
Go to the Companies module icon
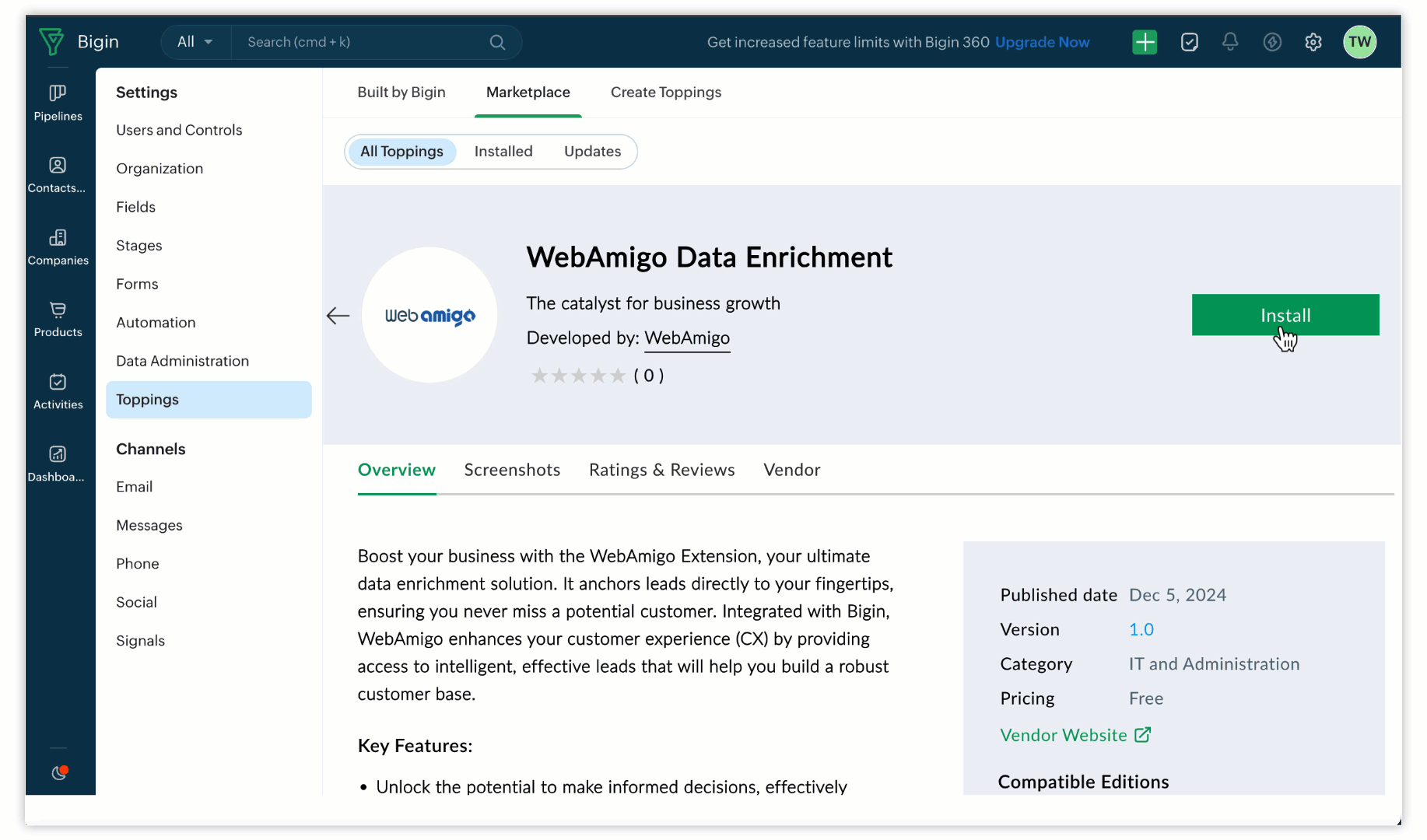click(58, 247)
